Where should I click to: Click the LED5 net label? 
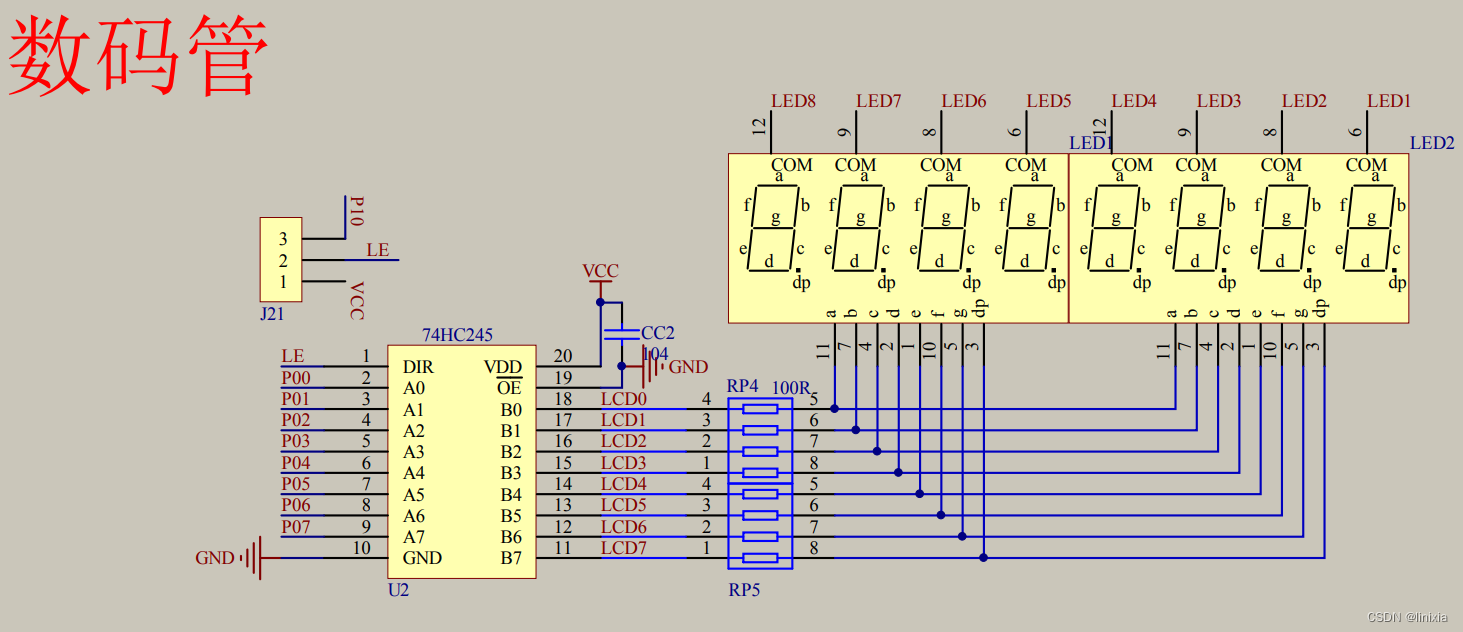pos(1049,101)
